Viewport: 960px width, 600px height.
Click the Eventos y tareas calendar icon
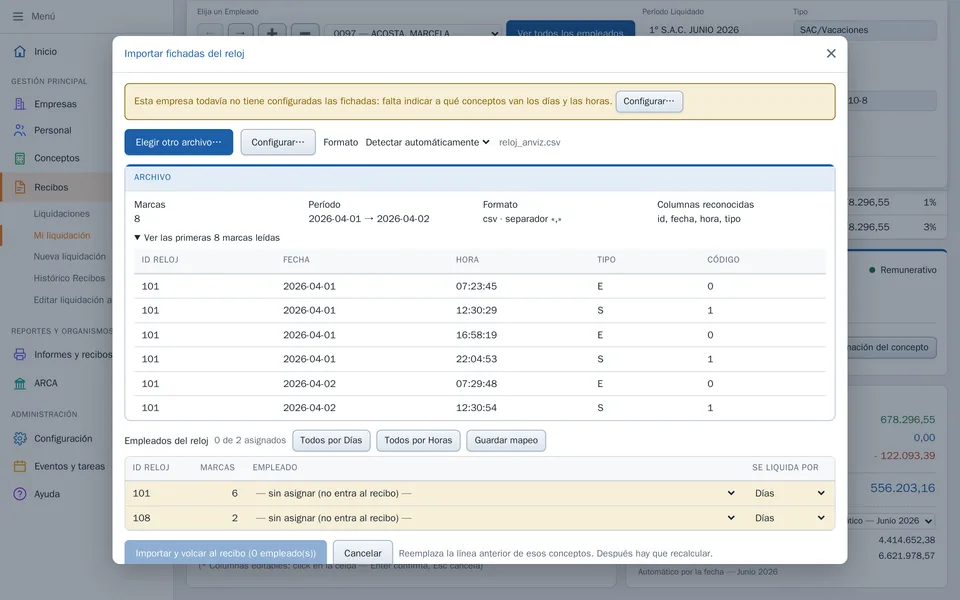point(20,467)
